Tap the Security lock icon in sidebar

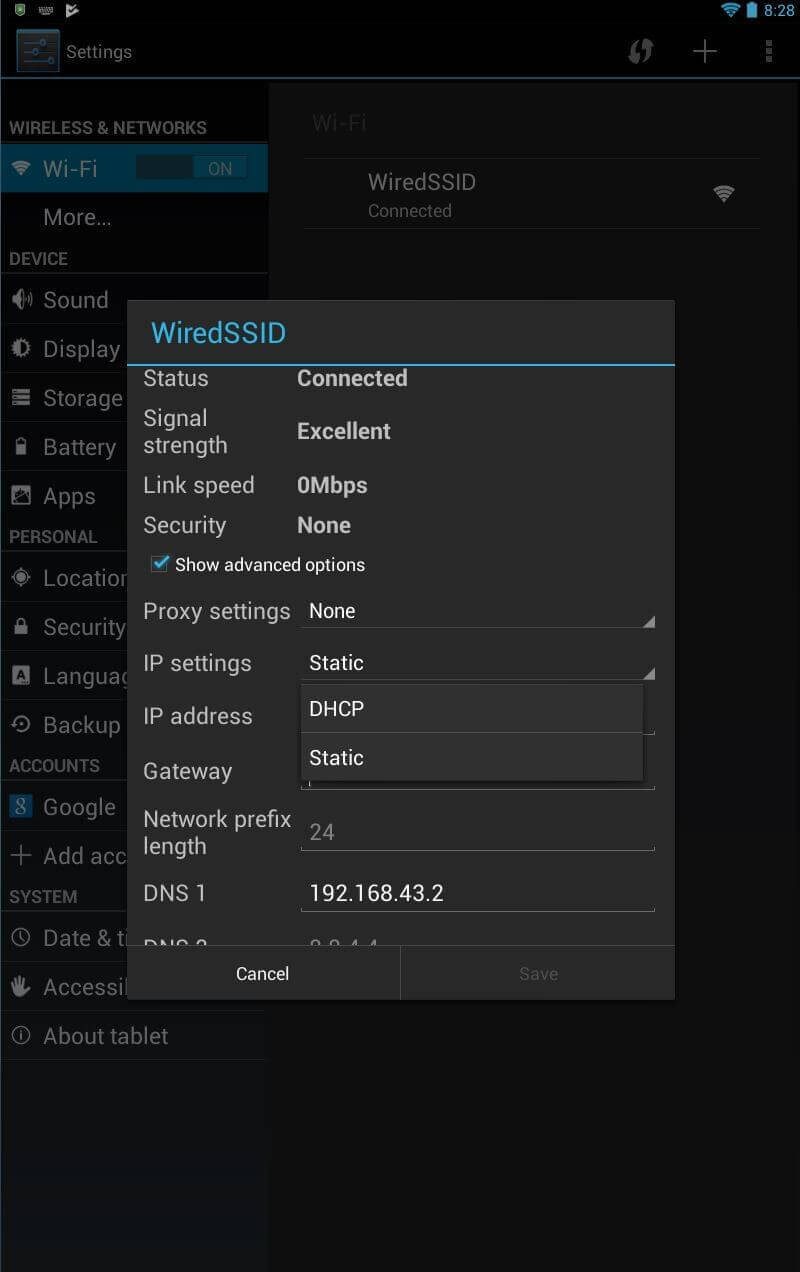(x=21, y=626)
